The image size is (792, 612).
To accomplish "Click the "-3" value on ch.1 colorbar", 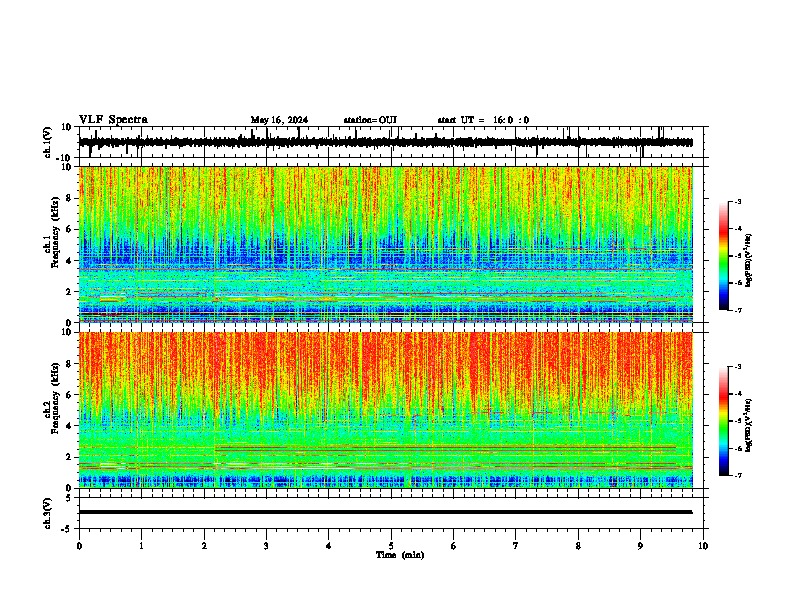I will point(737,201).
